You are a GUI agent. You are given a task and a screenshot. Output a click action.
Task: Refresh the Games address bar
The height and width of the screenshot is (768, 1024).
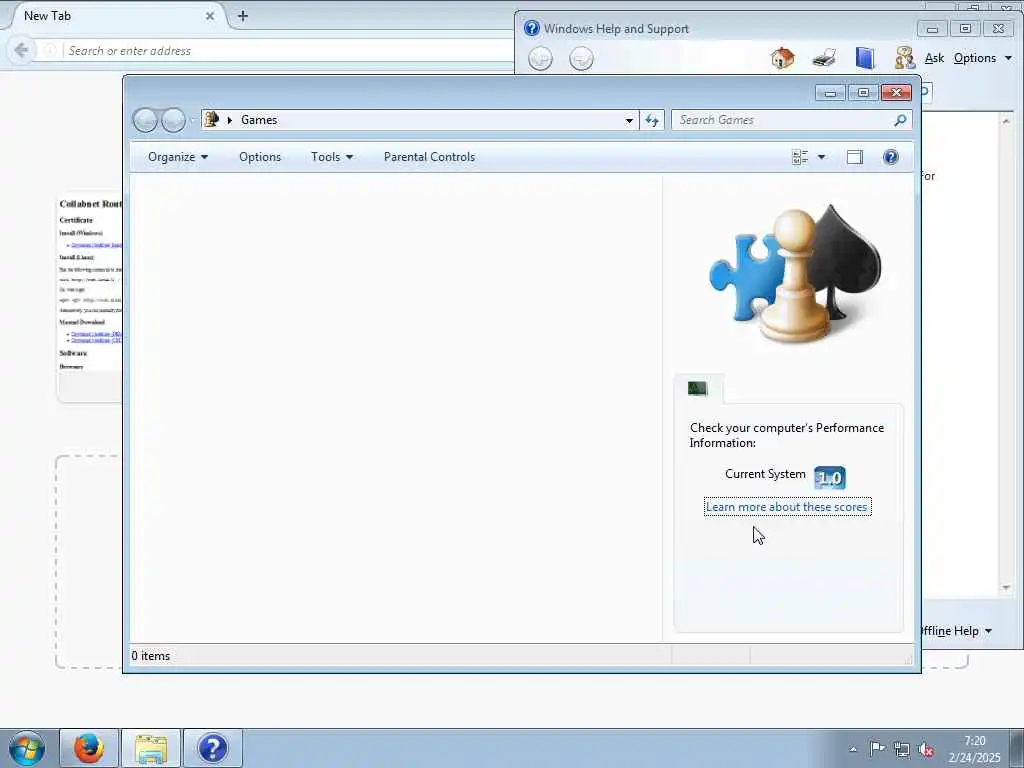(652, 120)
